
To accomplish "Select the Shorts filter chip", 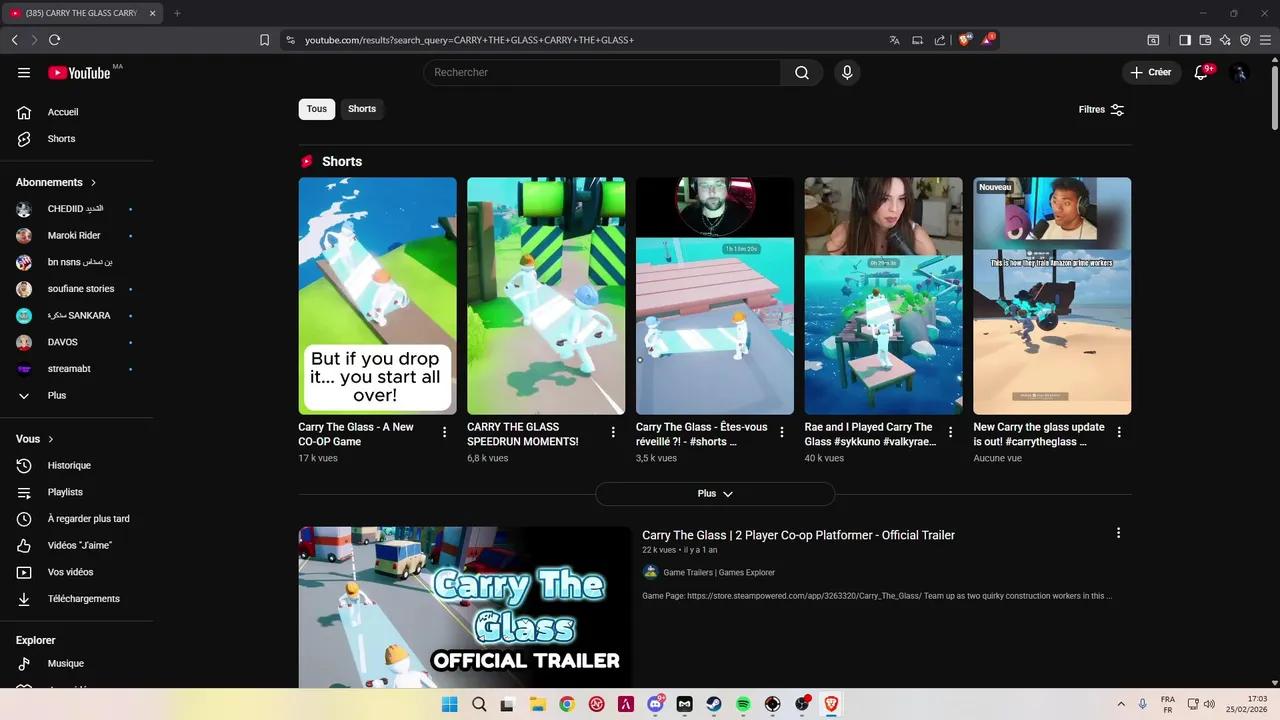I will click(x=362, y=109).
